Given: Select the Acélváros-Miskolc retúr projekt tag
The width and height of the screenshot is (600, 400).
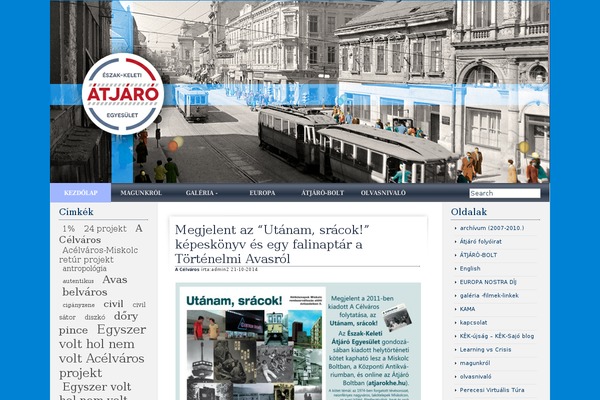Looking at the screenshot, I should (x=98, y=255).
